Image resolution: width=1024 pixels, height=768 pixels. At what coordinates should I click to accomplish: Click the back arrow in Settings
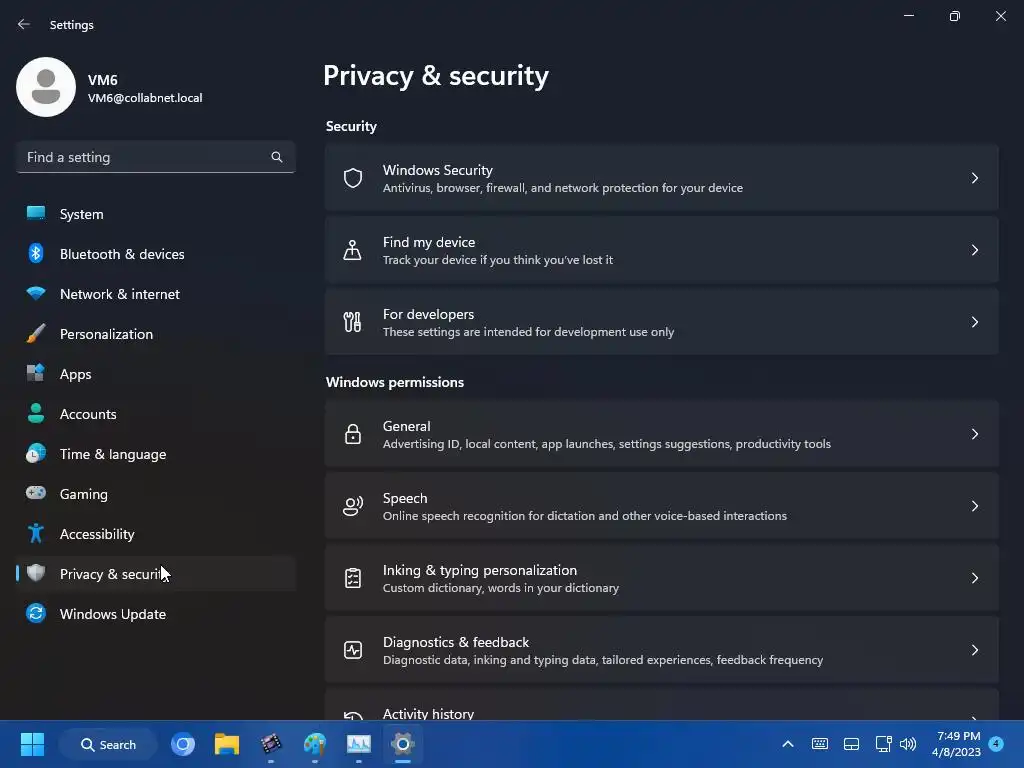24,24
